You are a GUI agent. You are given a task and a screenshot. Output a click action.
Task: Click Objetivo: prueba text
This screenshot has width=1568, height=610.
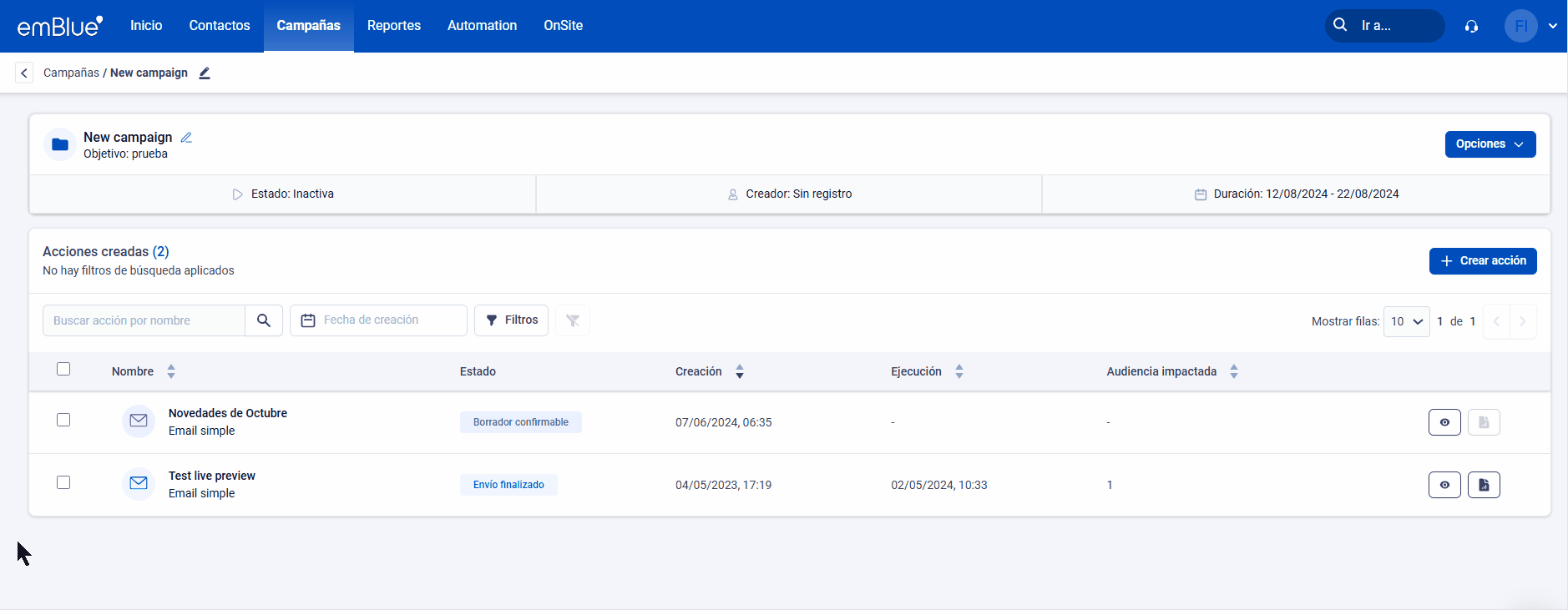tap(125, 154)
